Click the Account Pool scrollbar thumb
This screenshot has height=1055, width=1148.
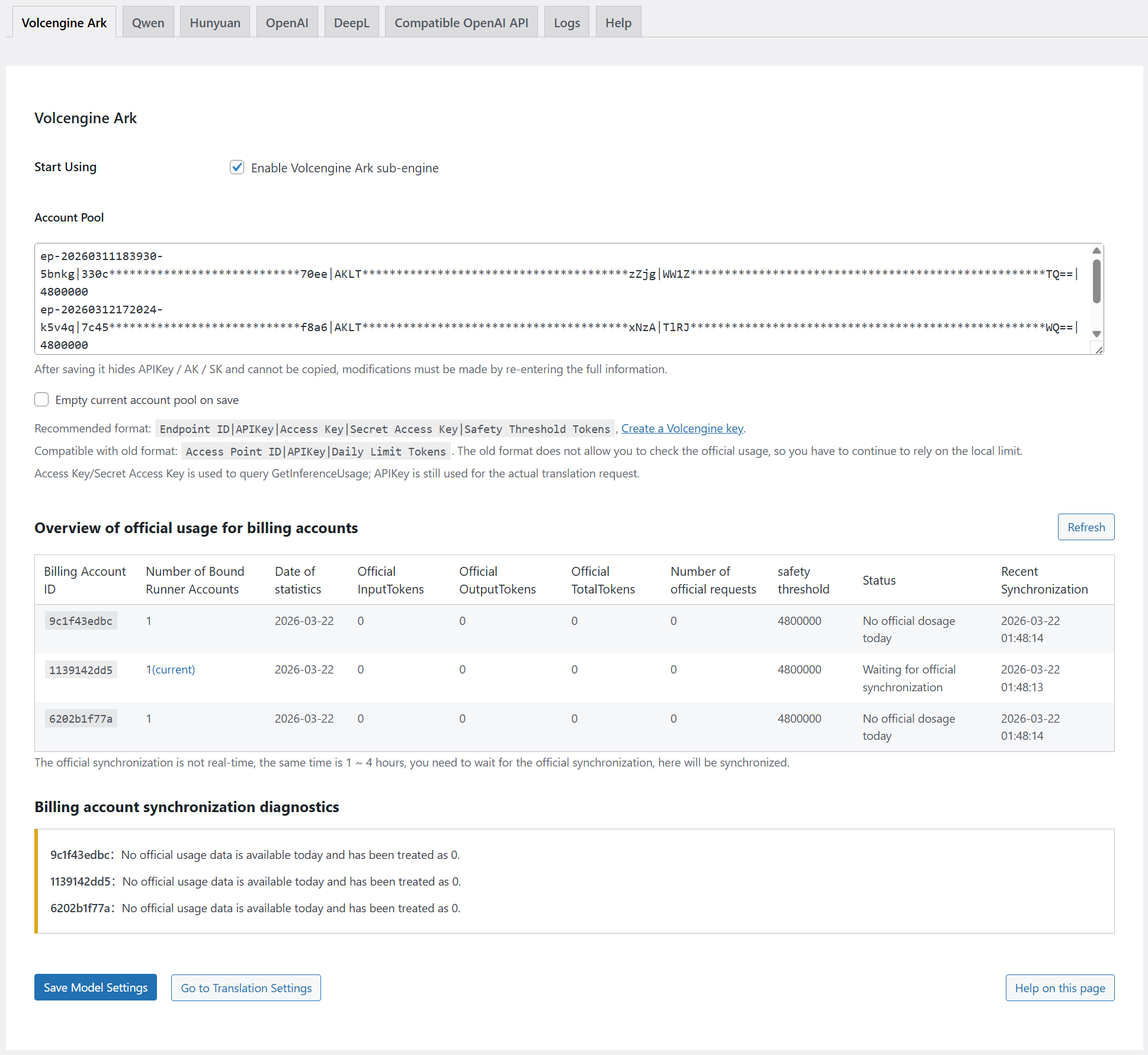(x=1096, y=281)
